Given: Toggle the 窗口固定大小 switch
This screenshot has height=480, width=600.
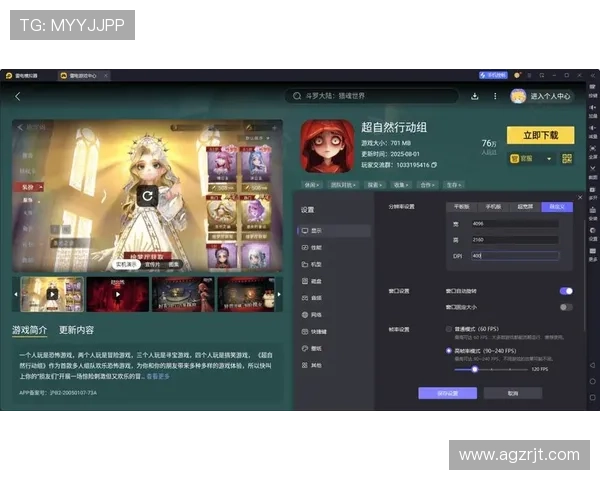Looking at the screenshot, I should (x=566, y=307).
